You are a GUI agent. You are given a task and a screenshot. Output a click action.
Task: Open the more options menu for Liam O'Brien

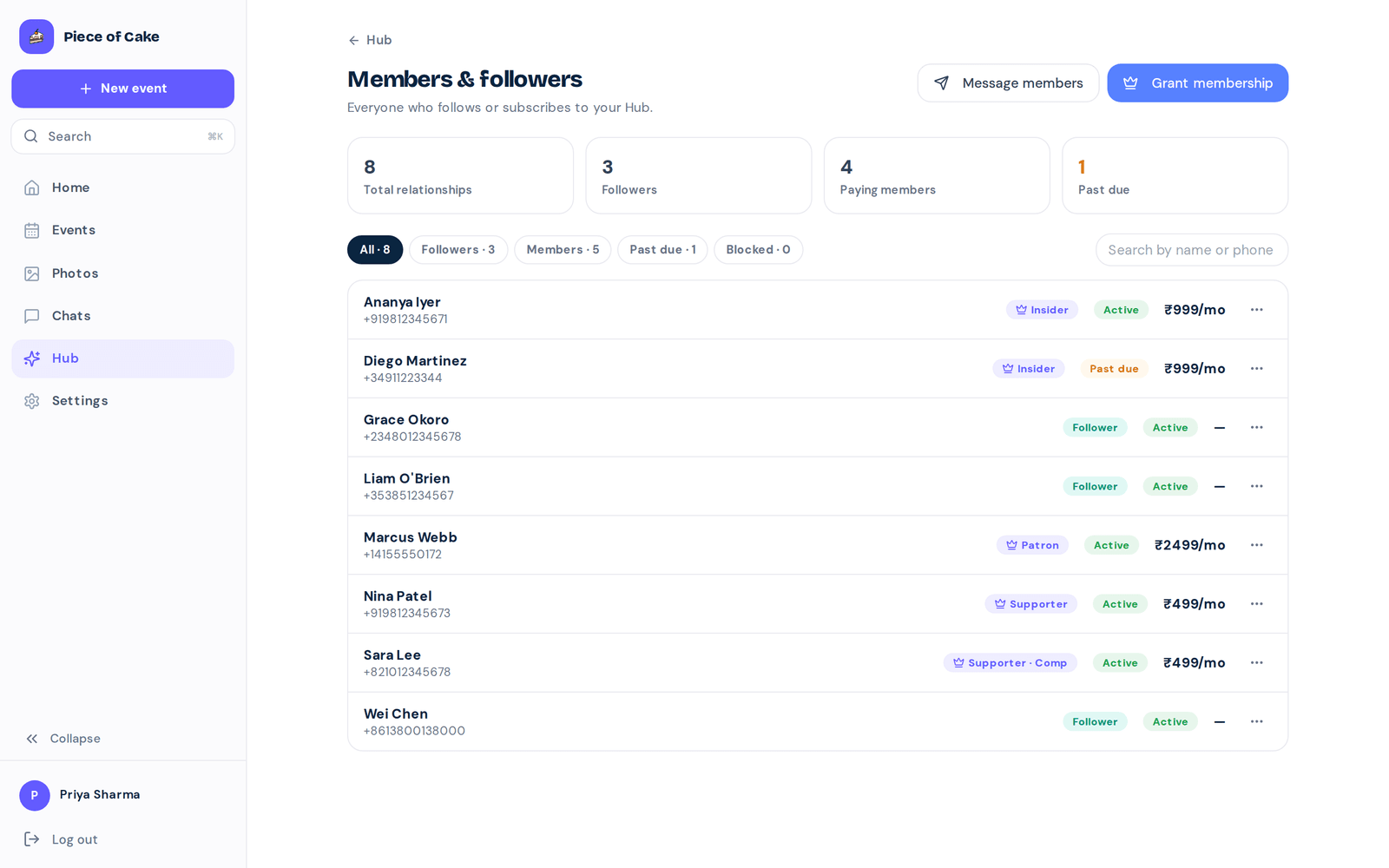[1257, 486]
